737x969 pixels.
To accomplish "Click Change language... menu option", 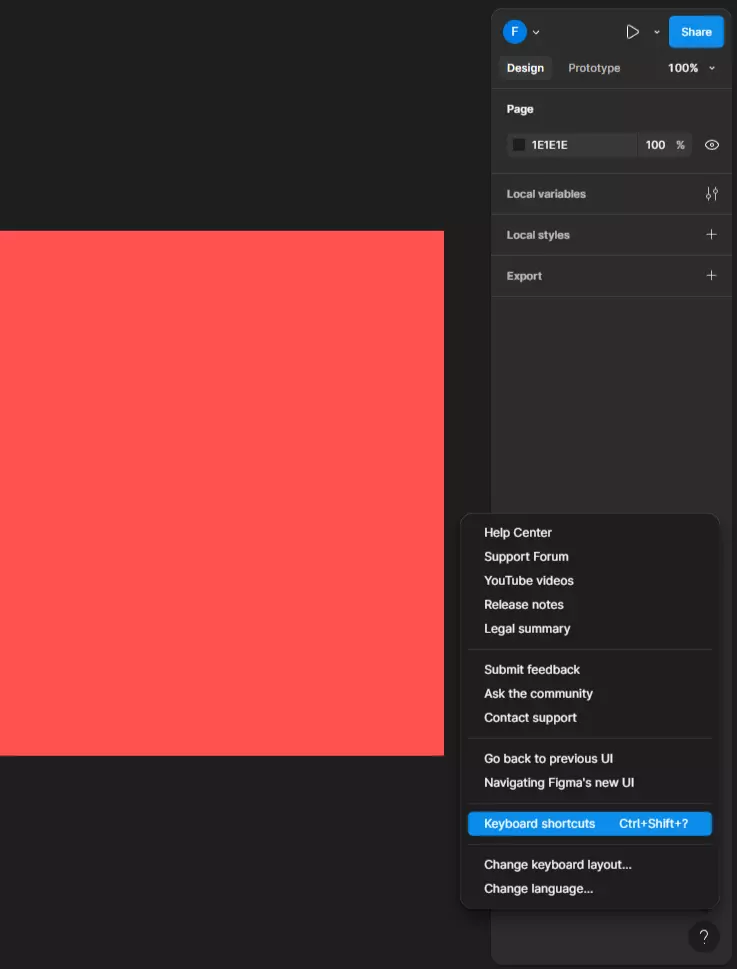I will [x=538, y=889].
